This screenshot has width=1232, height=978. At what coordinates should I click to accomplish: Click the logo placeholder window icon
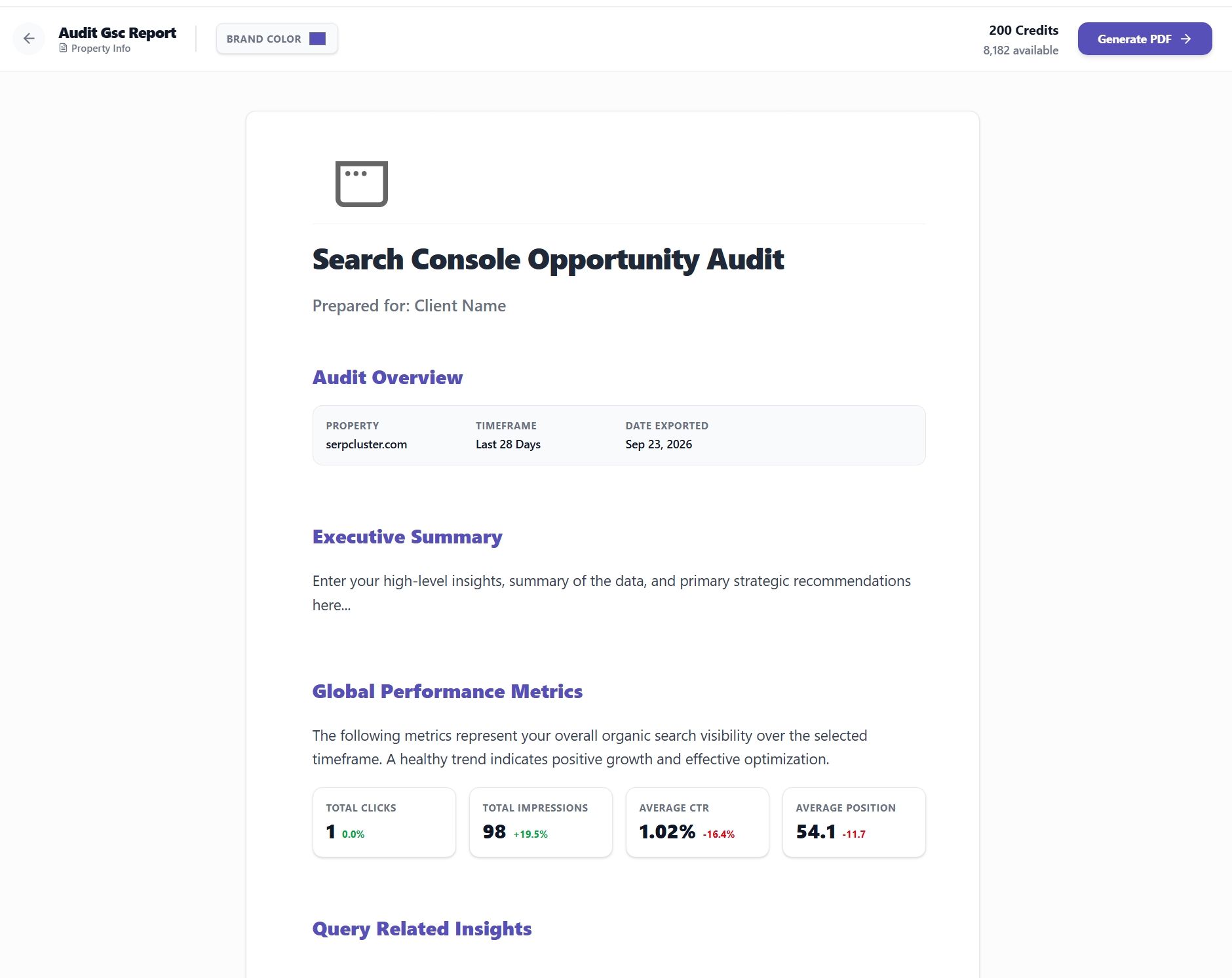tap(362, 184)
